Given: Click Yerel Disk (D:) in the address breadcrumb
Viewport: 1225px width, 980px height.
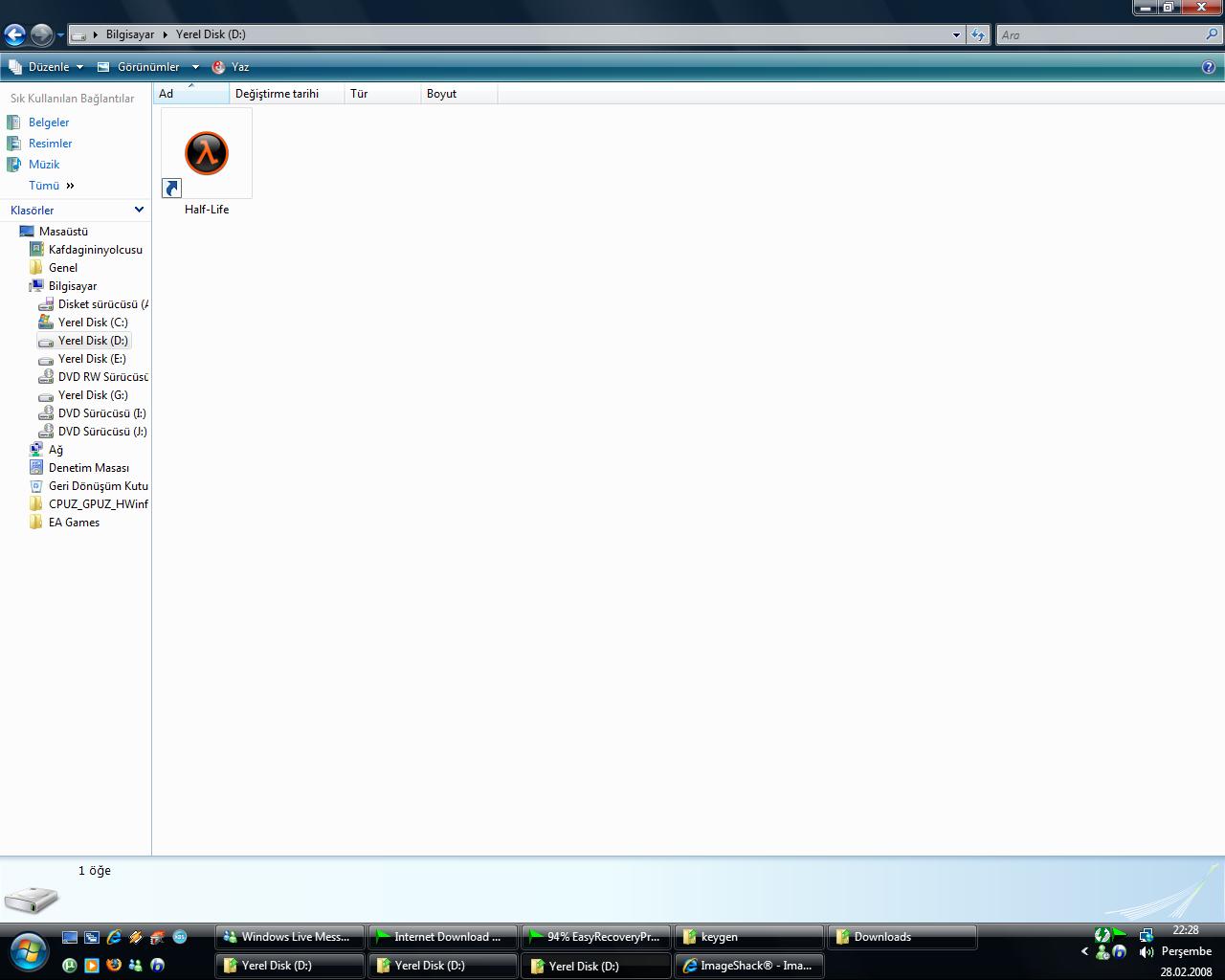Looking at the screenshot, I should pos(211,34).
